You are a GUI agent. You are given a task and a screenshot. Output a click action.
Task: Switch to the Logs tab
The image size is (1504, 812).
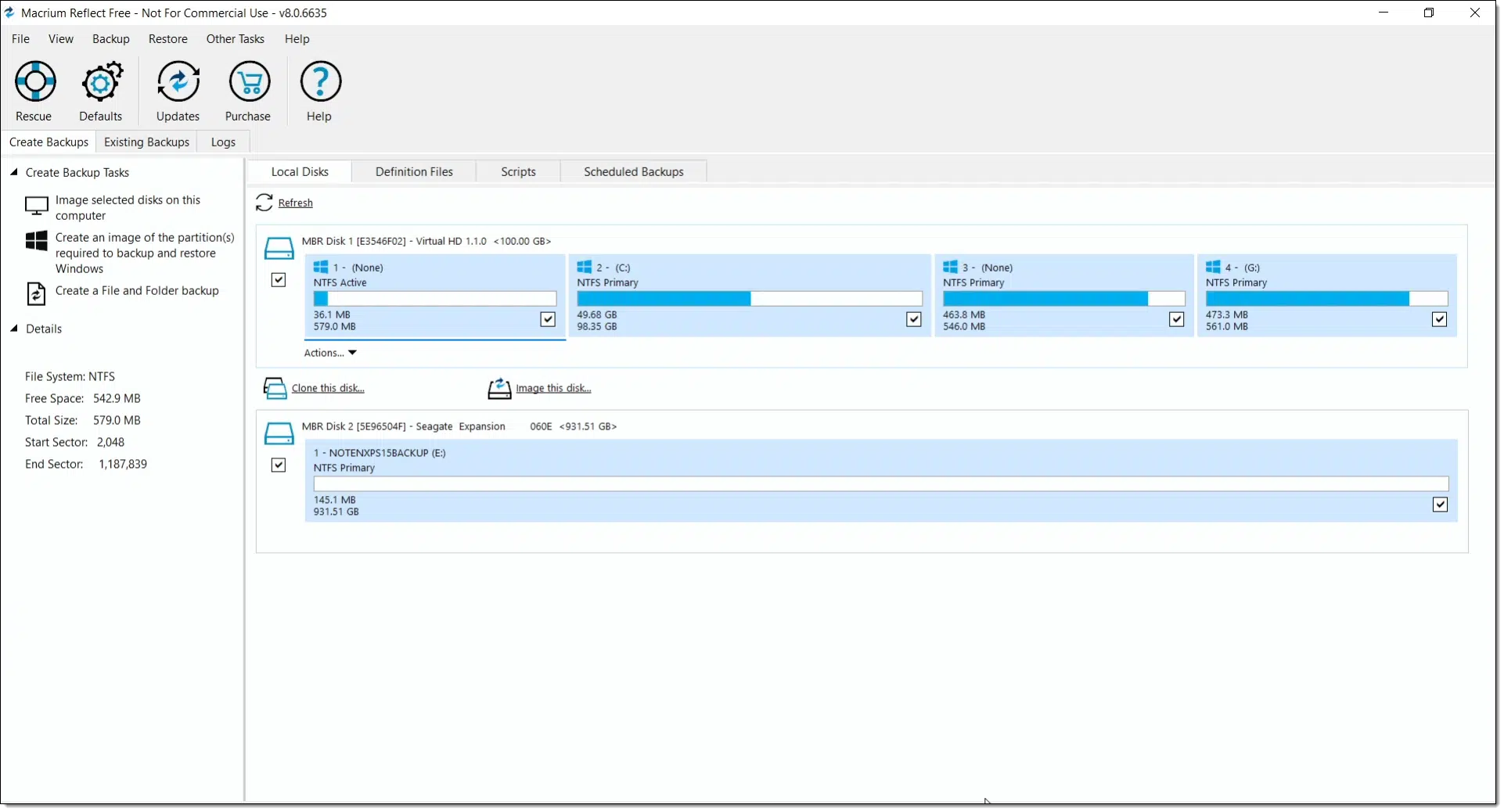tap(223, 142)
